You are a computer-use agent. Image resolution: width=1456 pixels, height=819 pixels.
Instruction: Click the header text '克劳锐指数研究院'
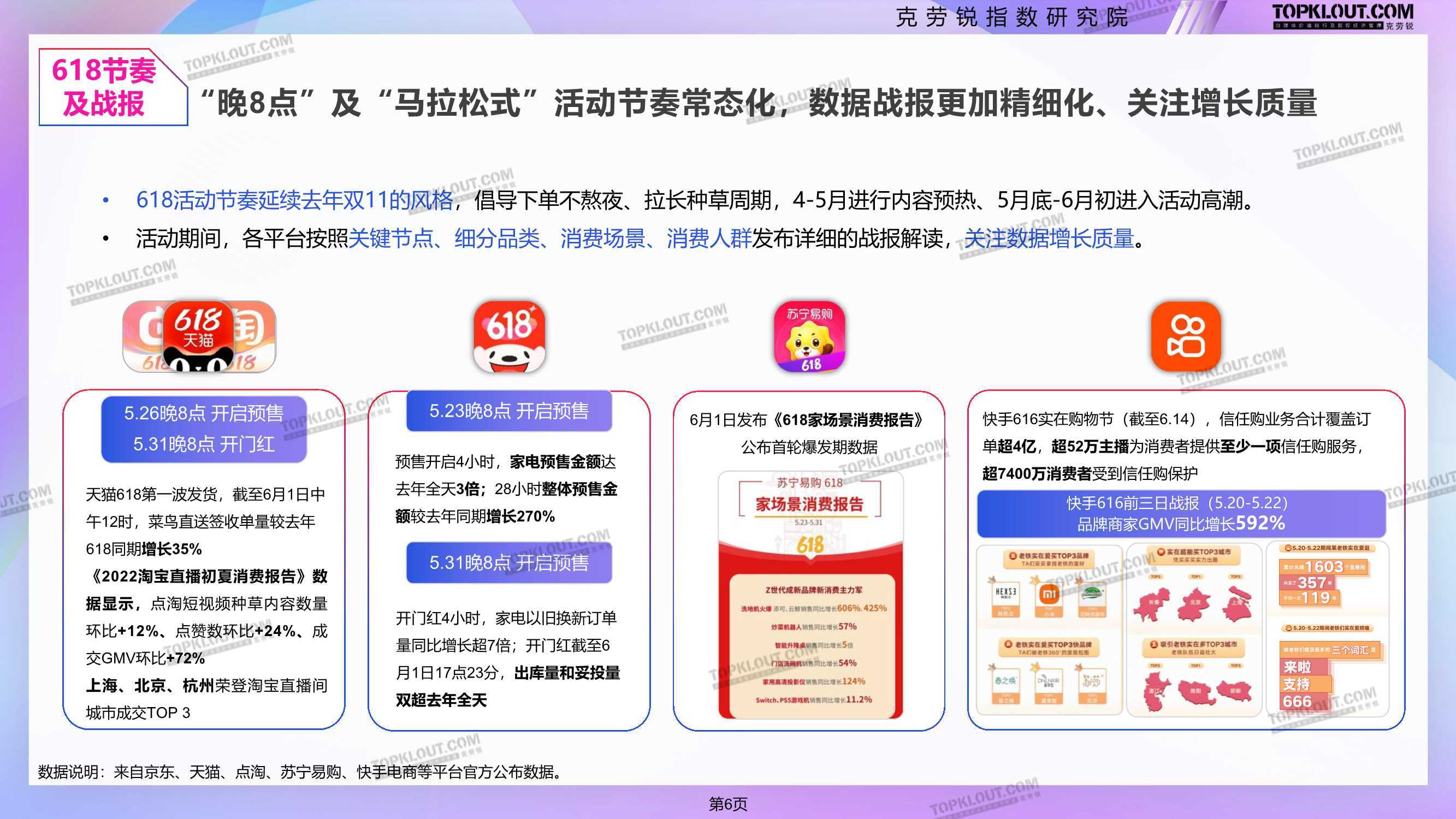tap(1012, 17)
